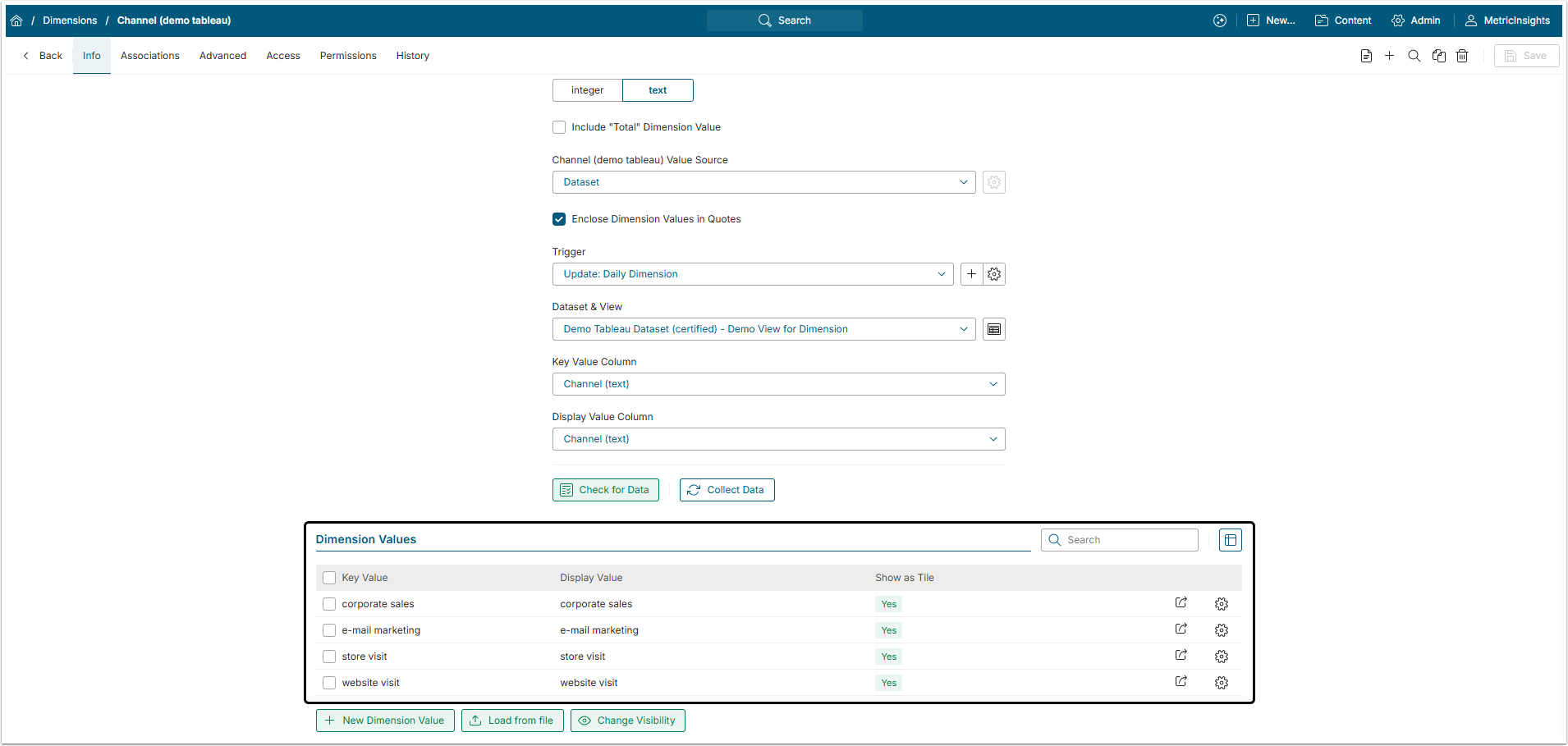This screenshot has height=746, width=1568.
Task: Expand the Value Source Dataset dropdown
Action: [x=763, y=182]
